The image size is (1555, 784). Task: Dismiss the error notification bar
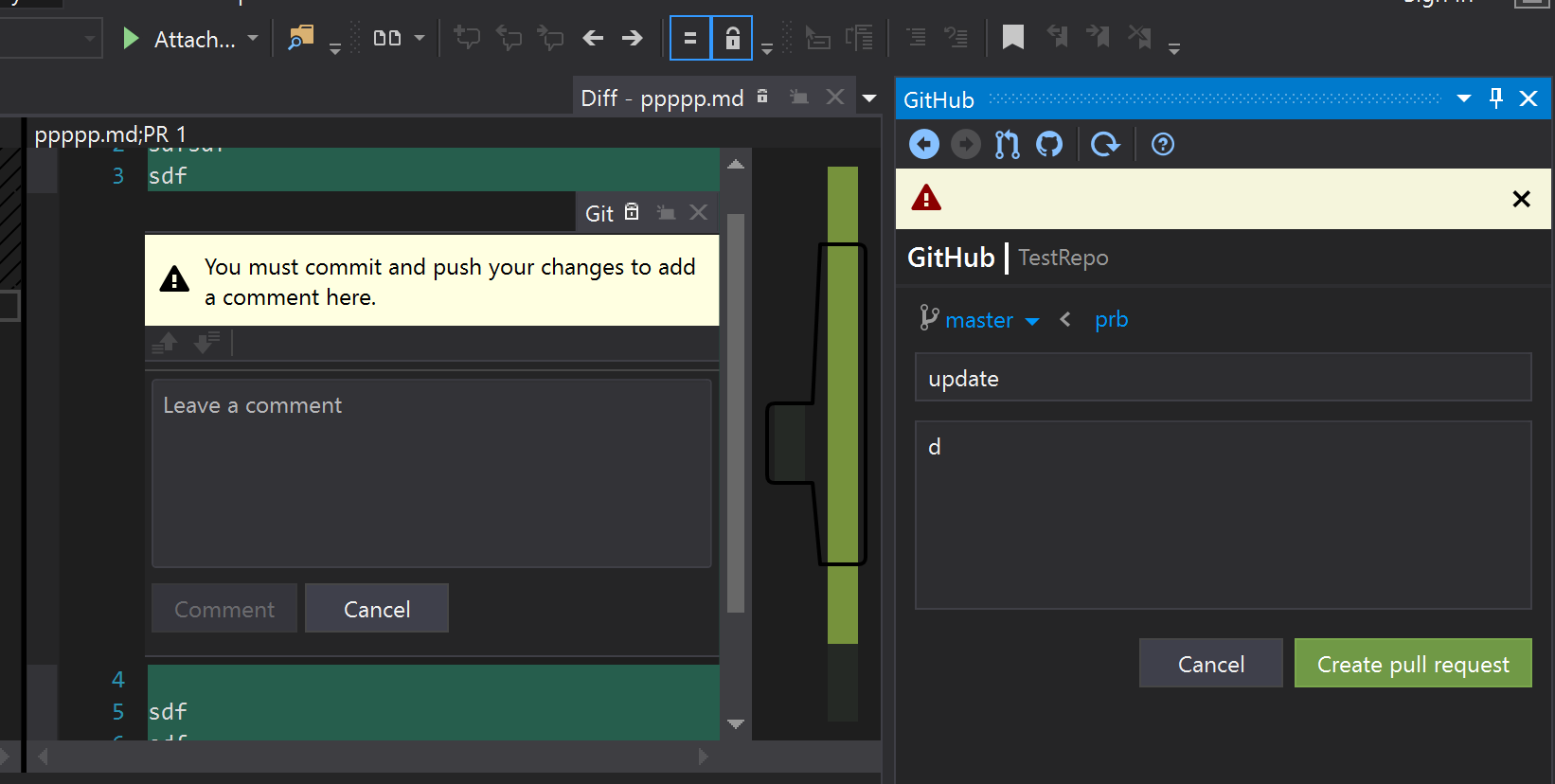[x=1522, y=199]
